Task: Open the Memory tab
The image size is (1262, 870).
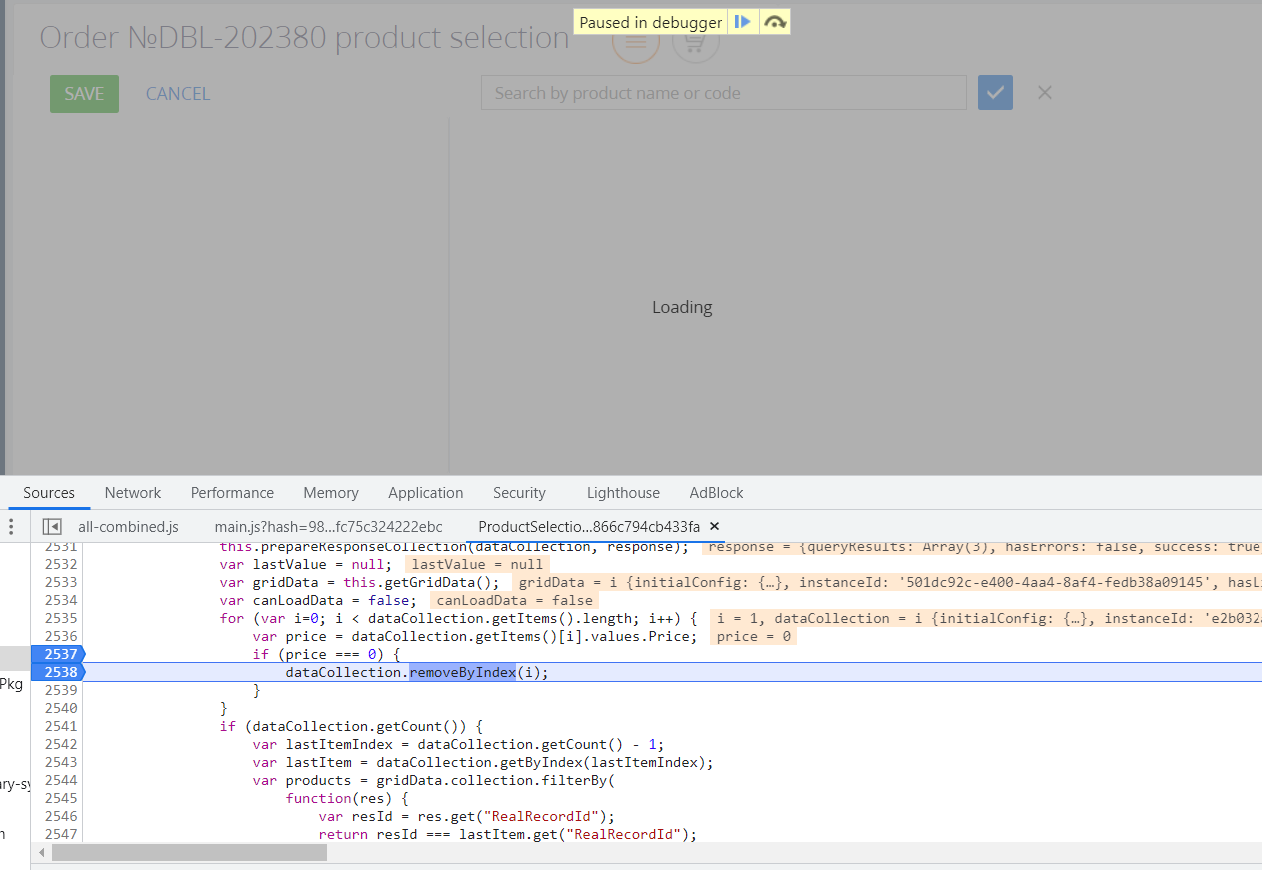Action: coord(331,493)
